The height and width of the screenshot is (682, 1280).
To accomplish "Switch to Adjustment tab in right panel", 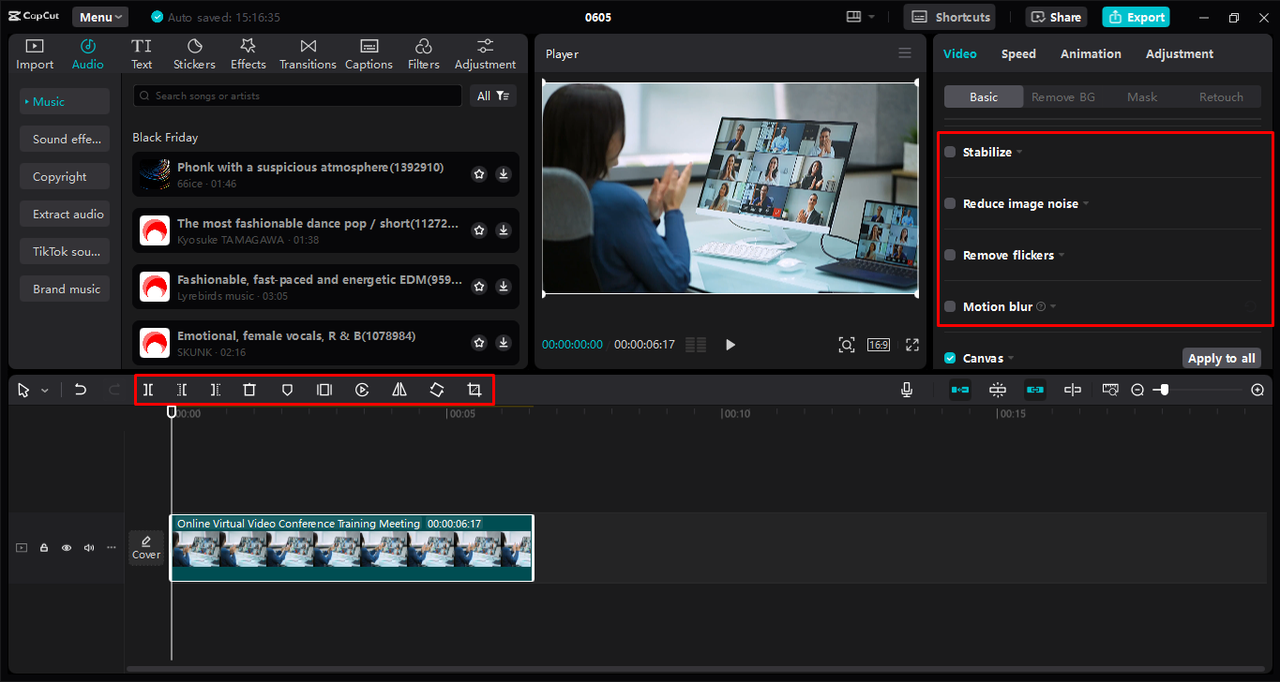I will [x=1180, y=54].
